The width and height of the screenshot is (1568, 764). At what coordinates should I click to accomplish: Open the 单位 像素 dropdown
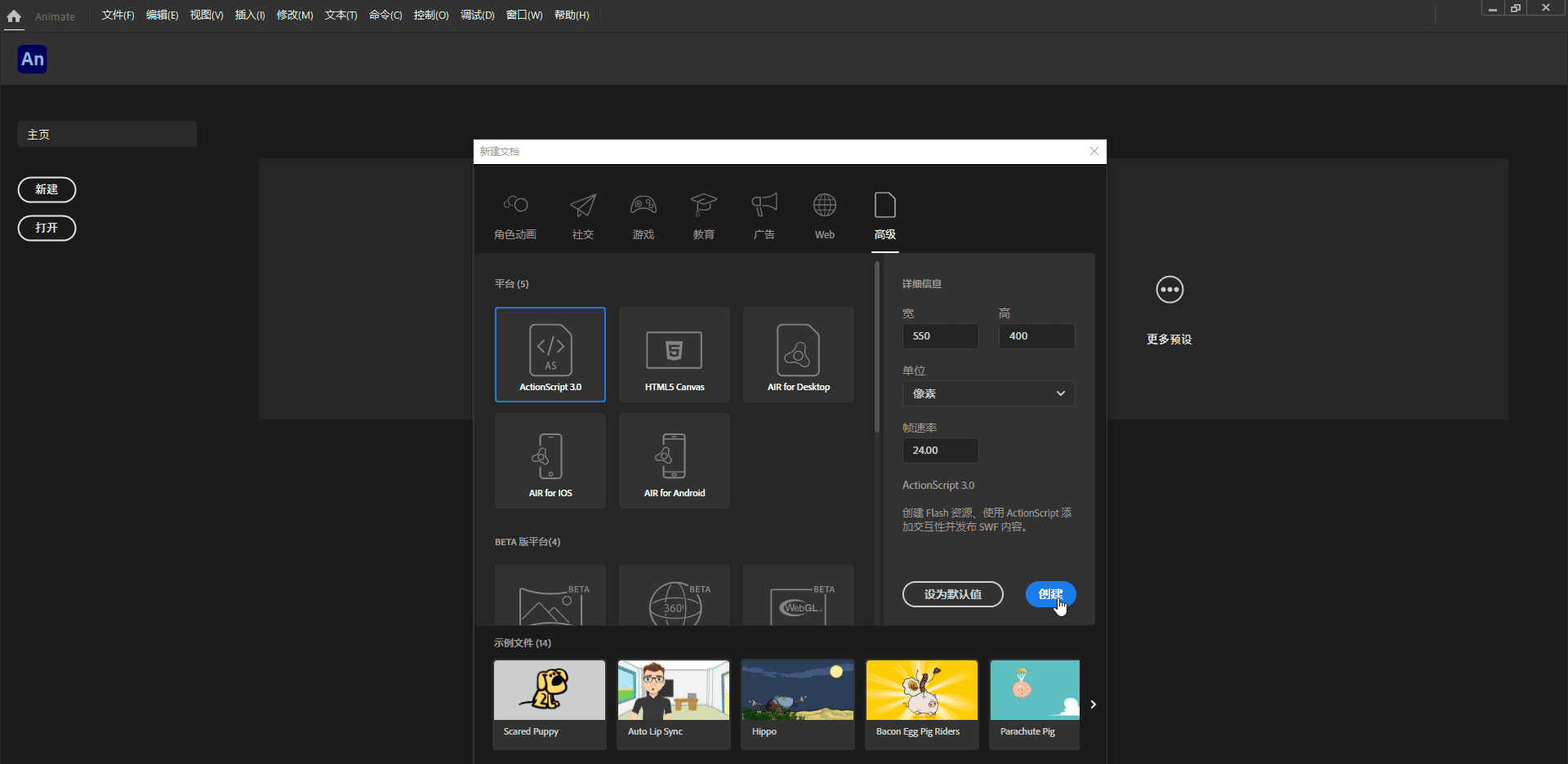coord(988,393)
